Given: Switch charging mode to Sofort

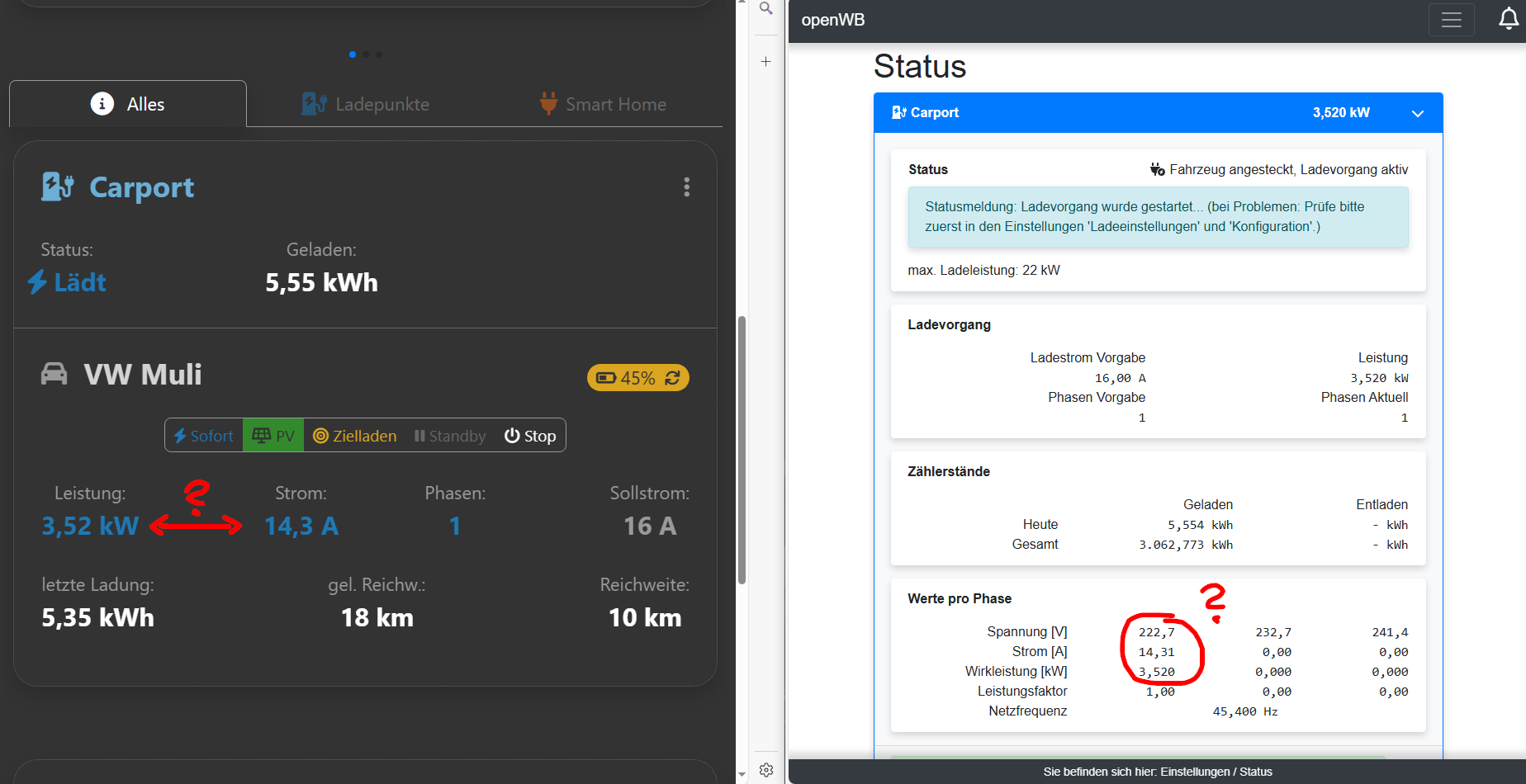Looking at the screenshot, I should 202,435.
